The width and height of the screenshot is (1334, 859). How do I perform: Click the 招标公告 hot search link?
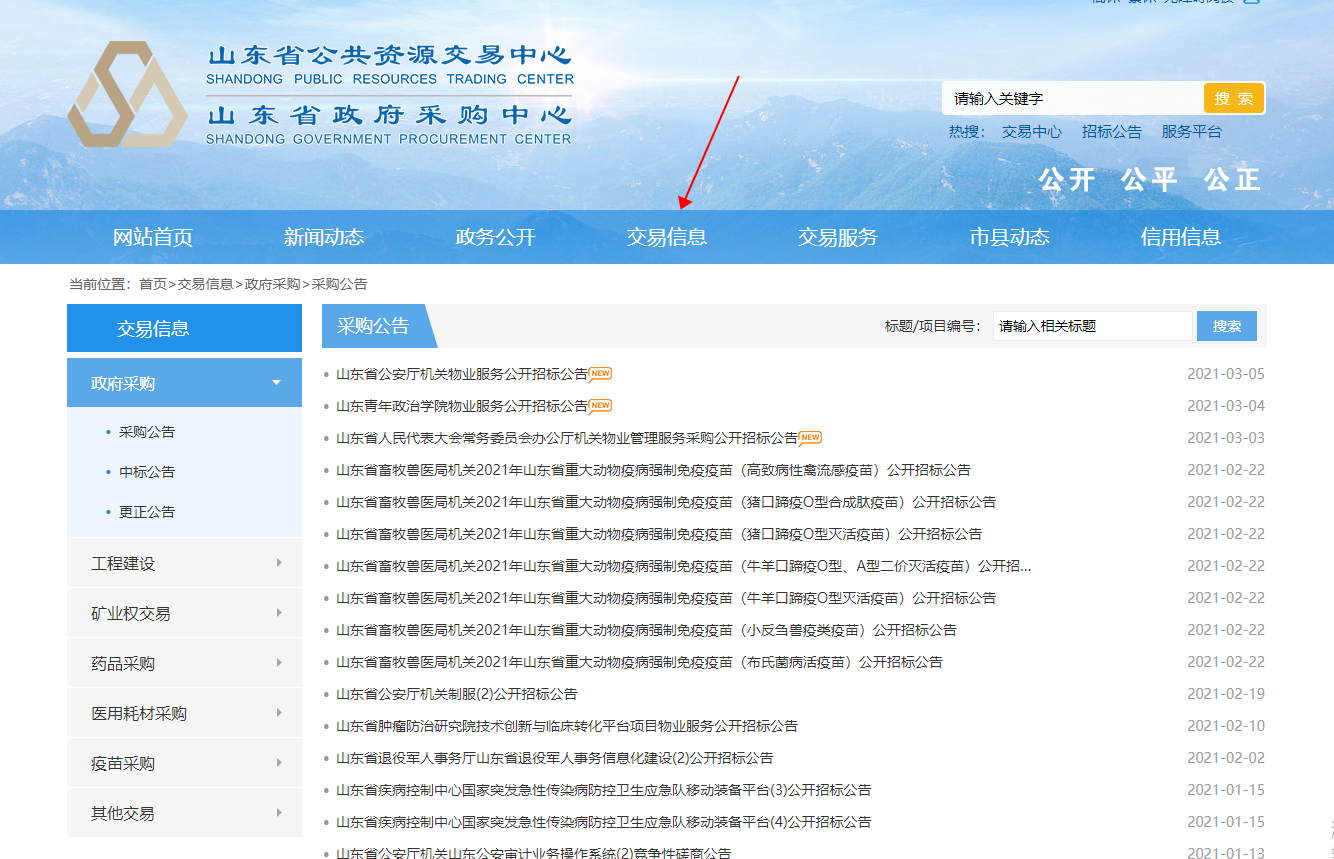click(1111, 132)
